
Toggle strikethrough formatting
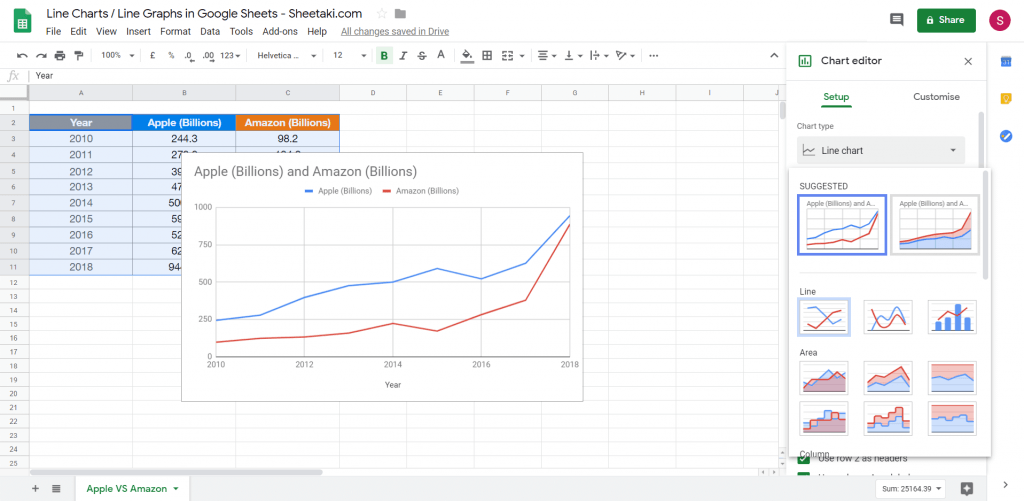(422, 56)
